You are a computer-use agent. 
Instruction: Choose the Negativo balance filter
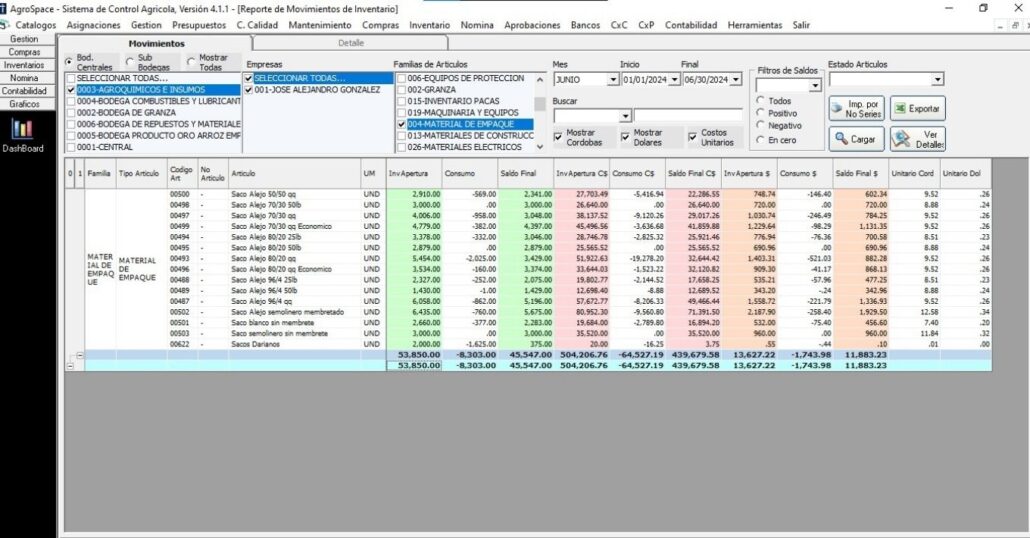tap(761, 126)
